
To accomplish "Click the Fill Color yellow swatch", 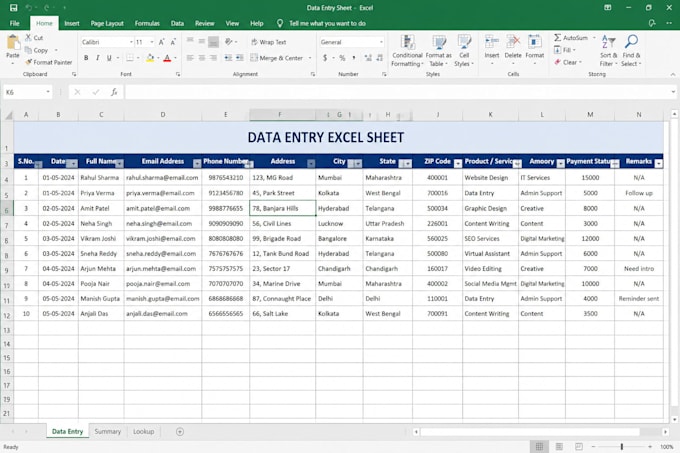I will click(150, 58).
